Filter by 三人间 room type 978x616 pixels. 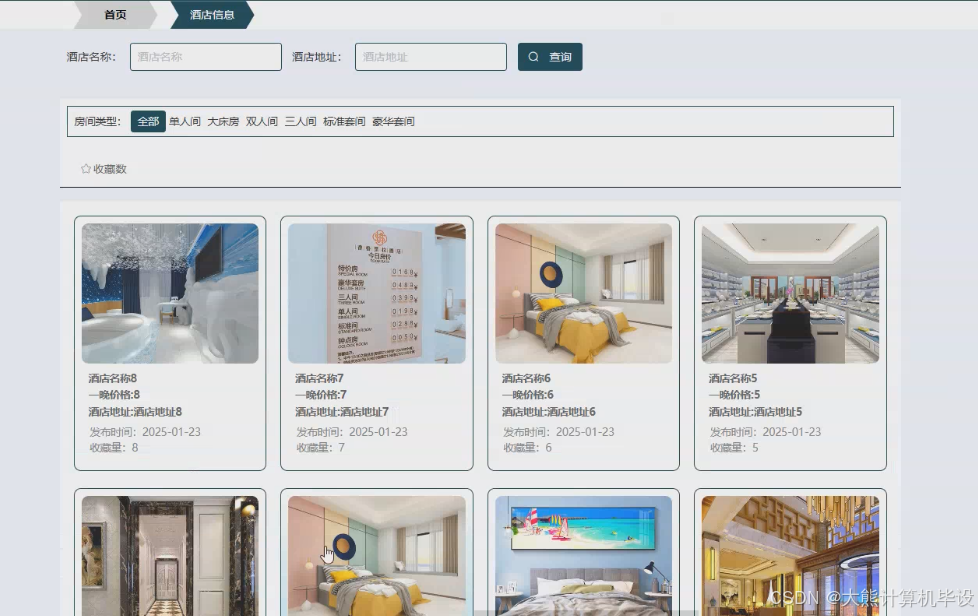click(301, 122)
